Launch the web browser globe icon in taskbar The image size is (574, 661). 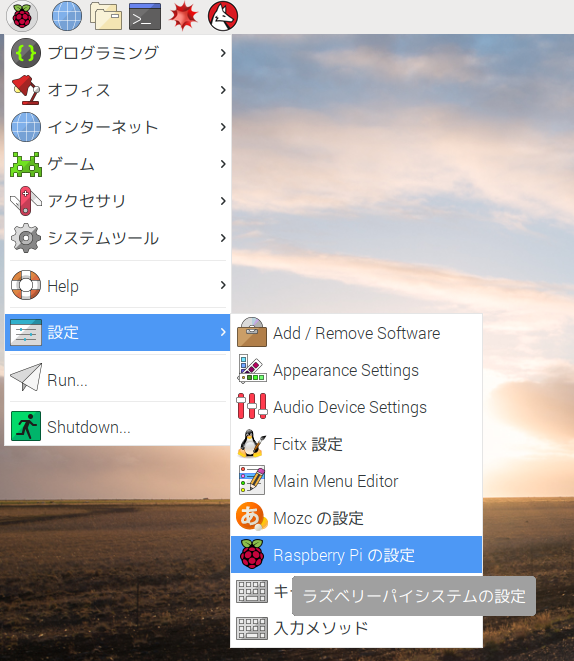67,16
